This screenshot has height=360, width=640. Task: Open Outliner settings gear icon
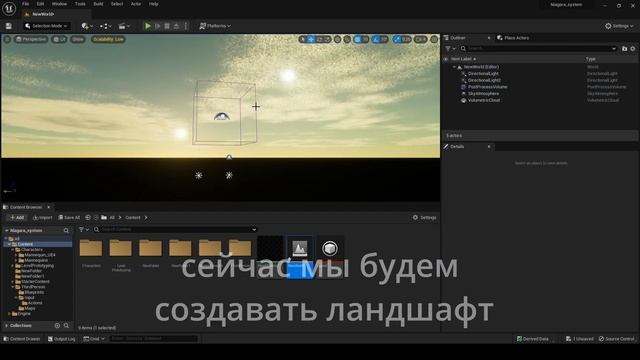tap(633, 49)
